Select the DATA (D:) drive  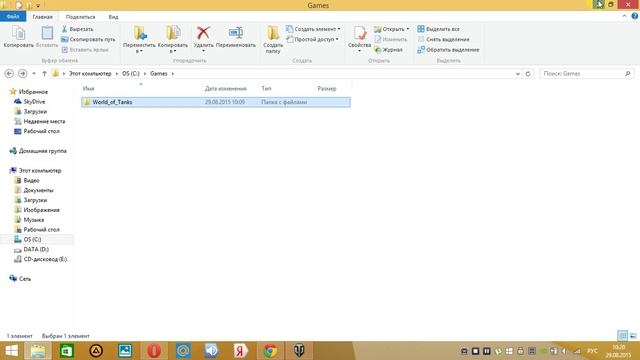[x=31, y=249]
